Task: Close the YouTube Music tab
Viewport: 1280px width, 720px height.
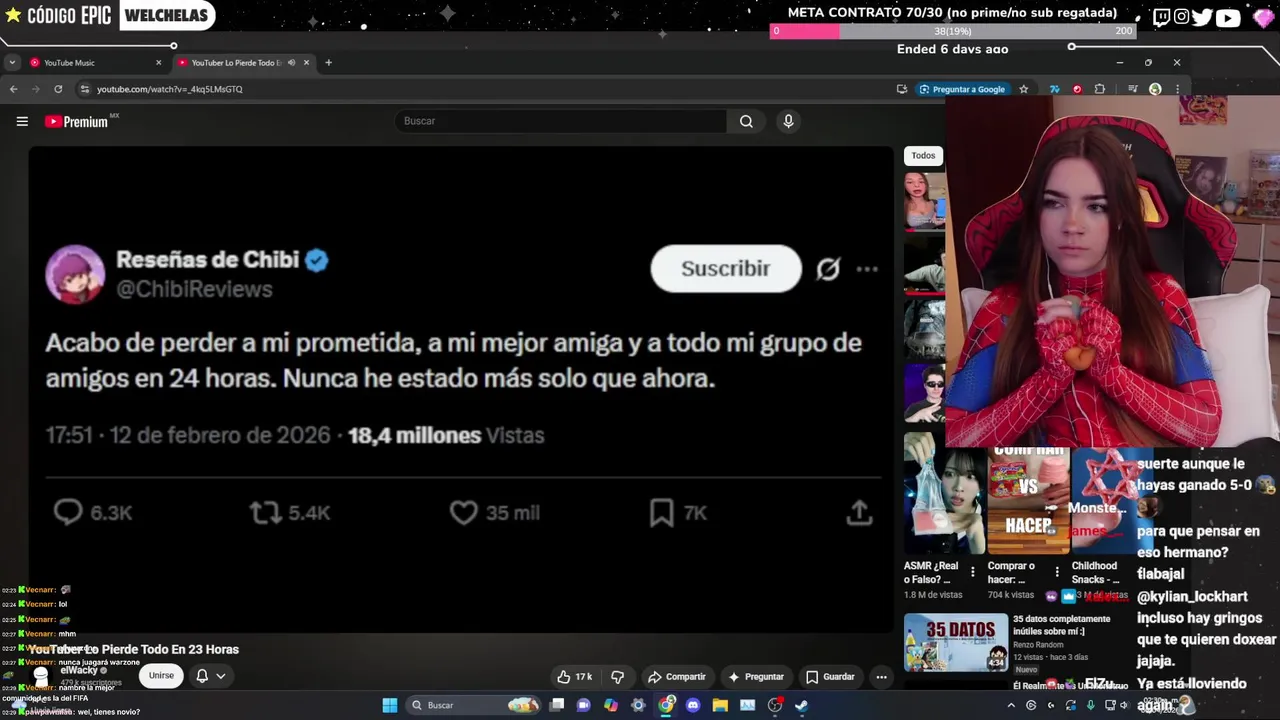Action: tap(158, 63)
